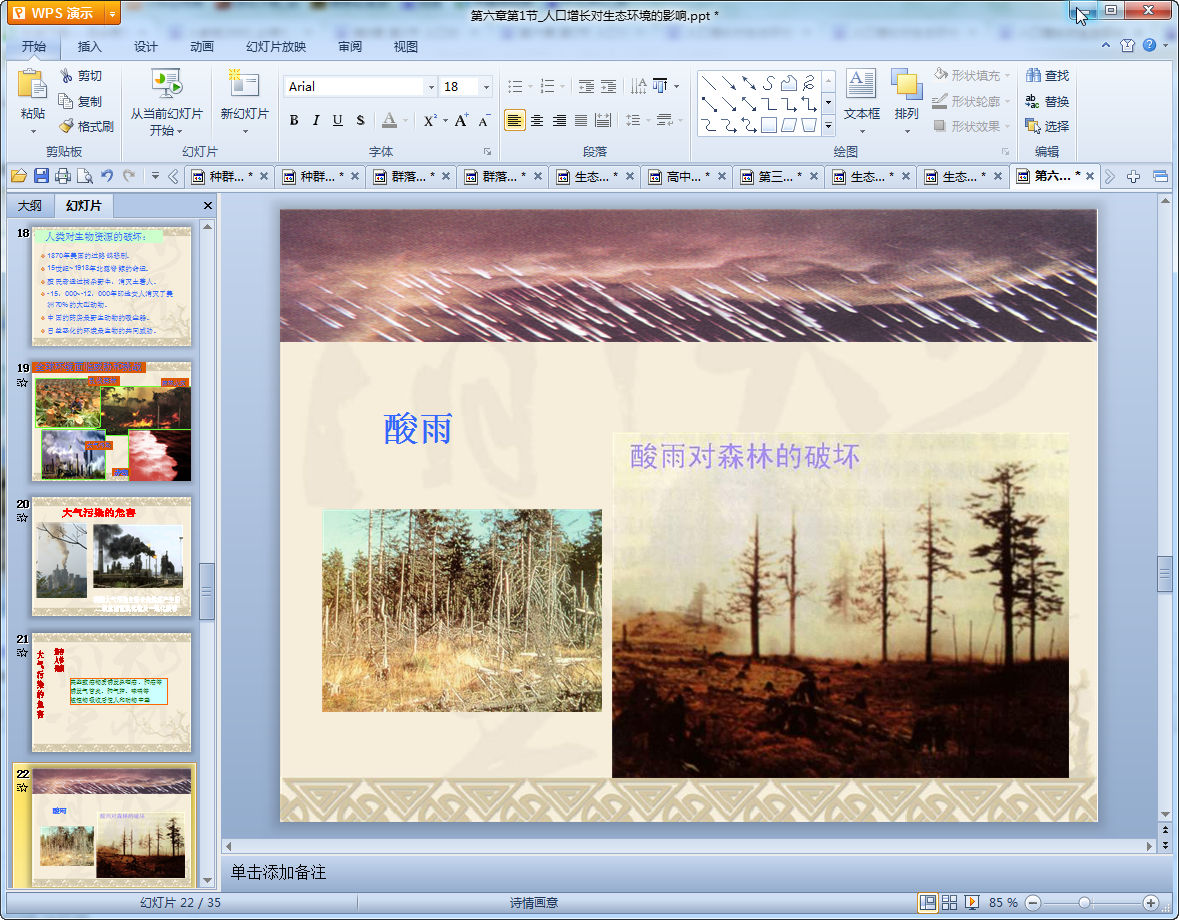Click the Copy icon

coord(66,101)
